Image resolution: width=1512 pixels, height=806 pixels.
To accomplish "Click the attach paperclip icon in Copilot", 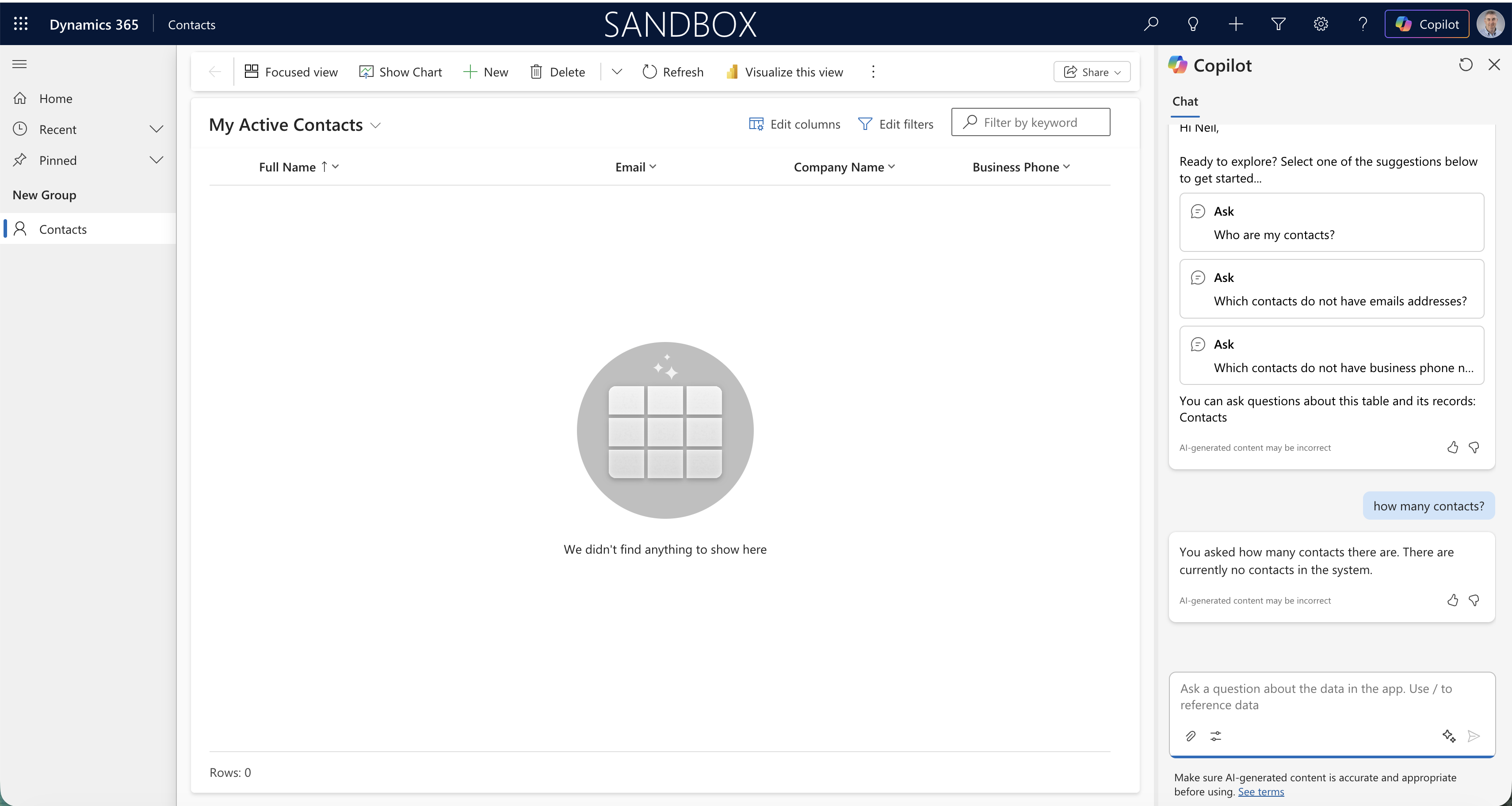I will (1190, 736).
